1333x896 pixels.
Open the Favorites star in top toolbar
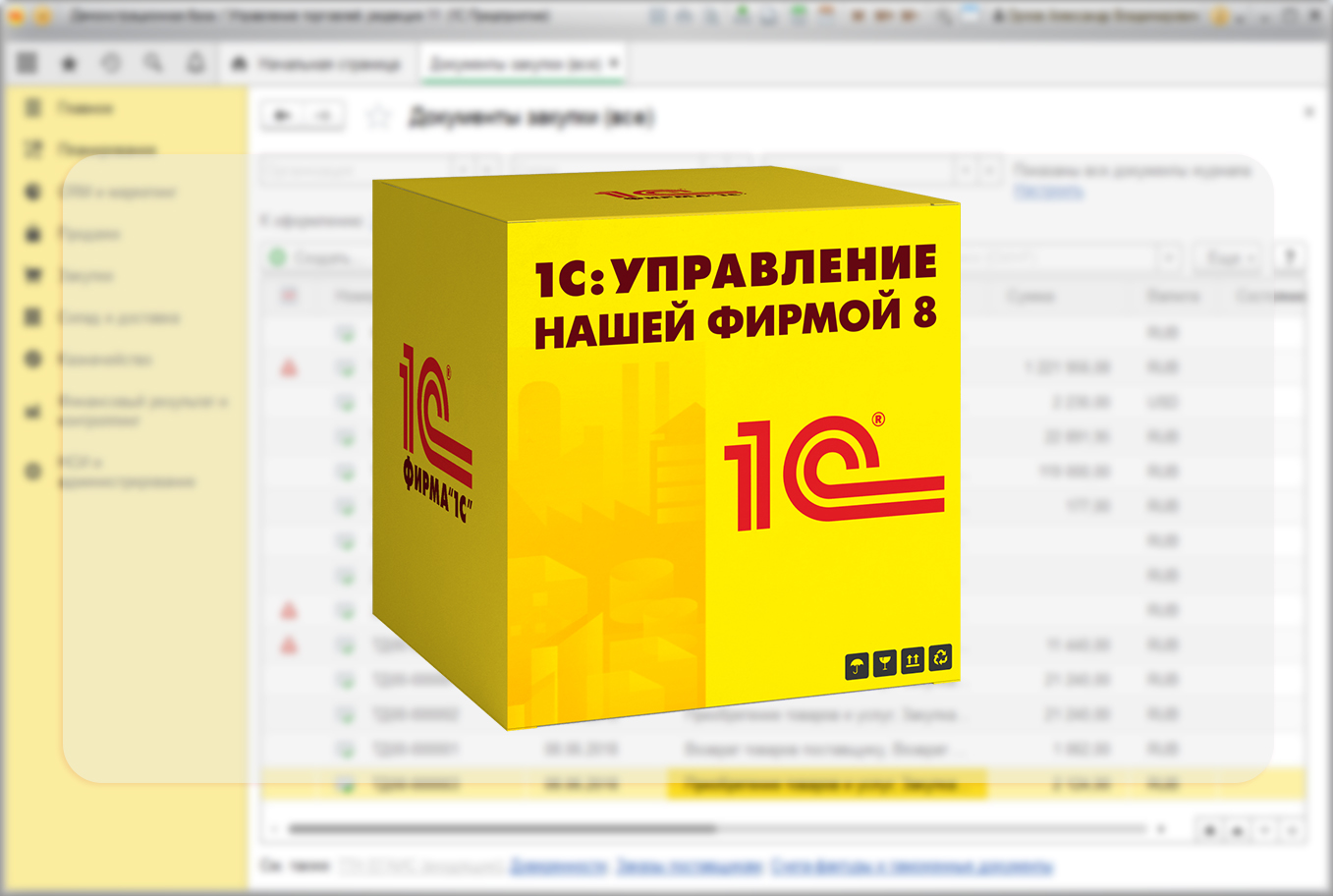(x=69, y=63)
